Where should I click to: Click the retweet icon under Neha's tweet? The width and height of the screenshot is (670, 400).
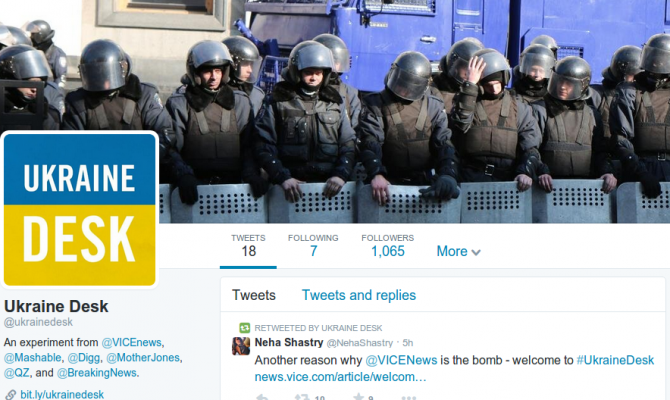click(302, 397)
